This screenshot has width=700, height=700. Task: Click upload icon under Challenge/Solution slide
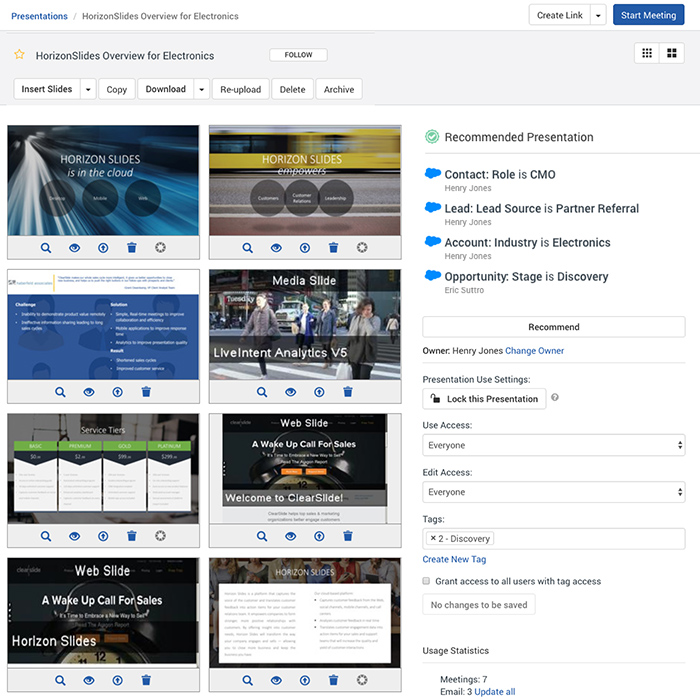117,392
